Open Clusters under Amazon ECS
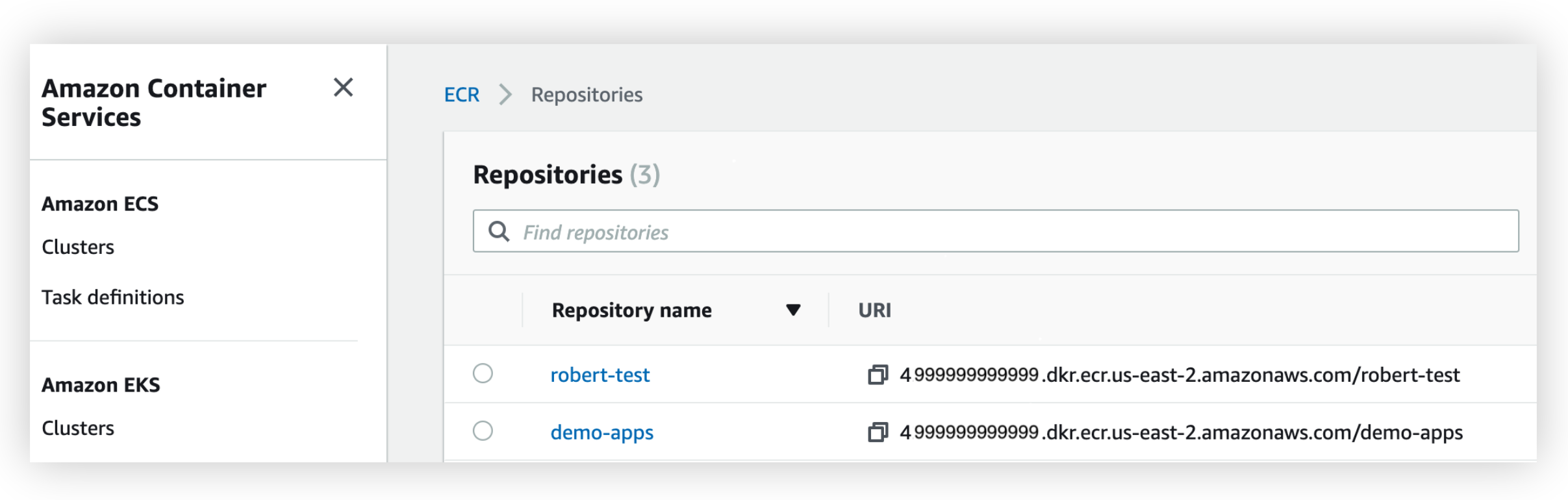 tap(78, 247)
